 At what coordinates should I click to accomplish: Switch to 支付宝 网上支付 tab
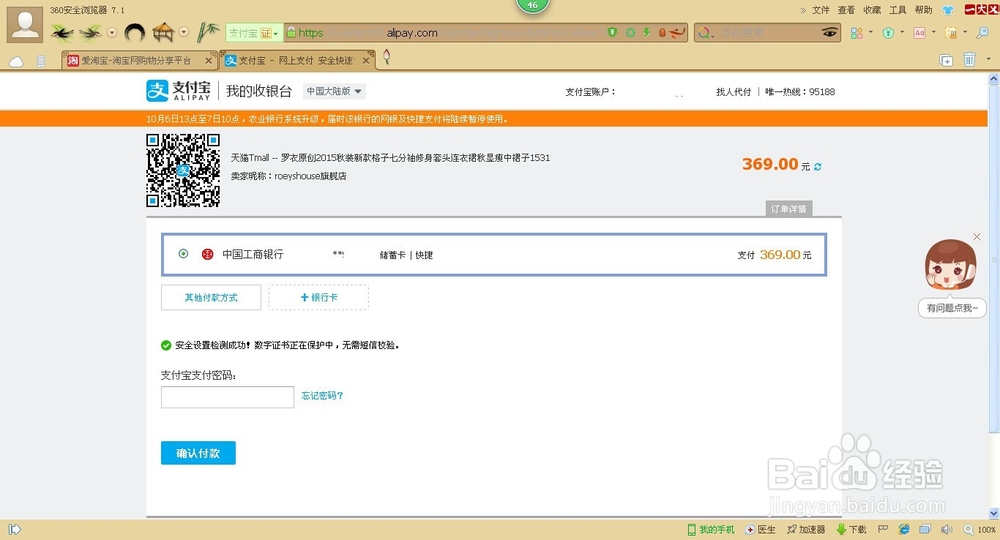tap(297, 61)
